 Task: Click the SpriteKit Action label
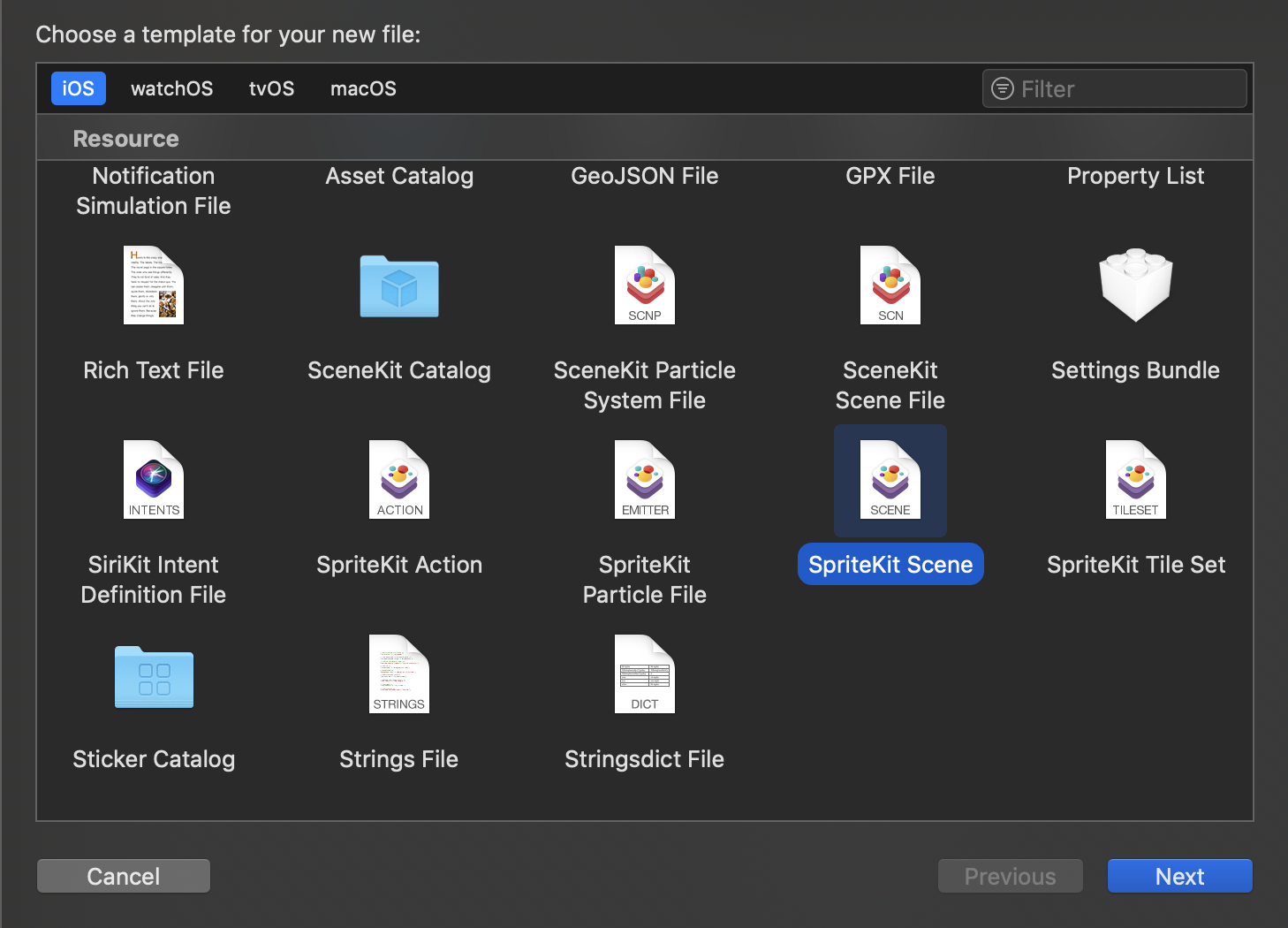click(x=399, y=565)
